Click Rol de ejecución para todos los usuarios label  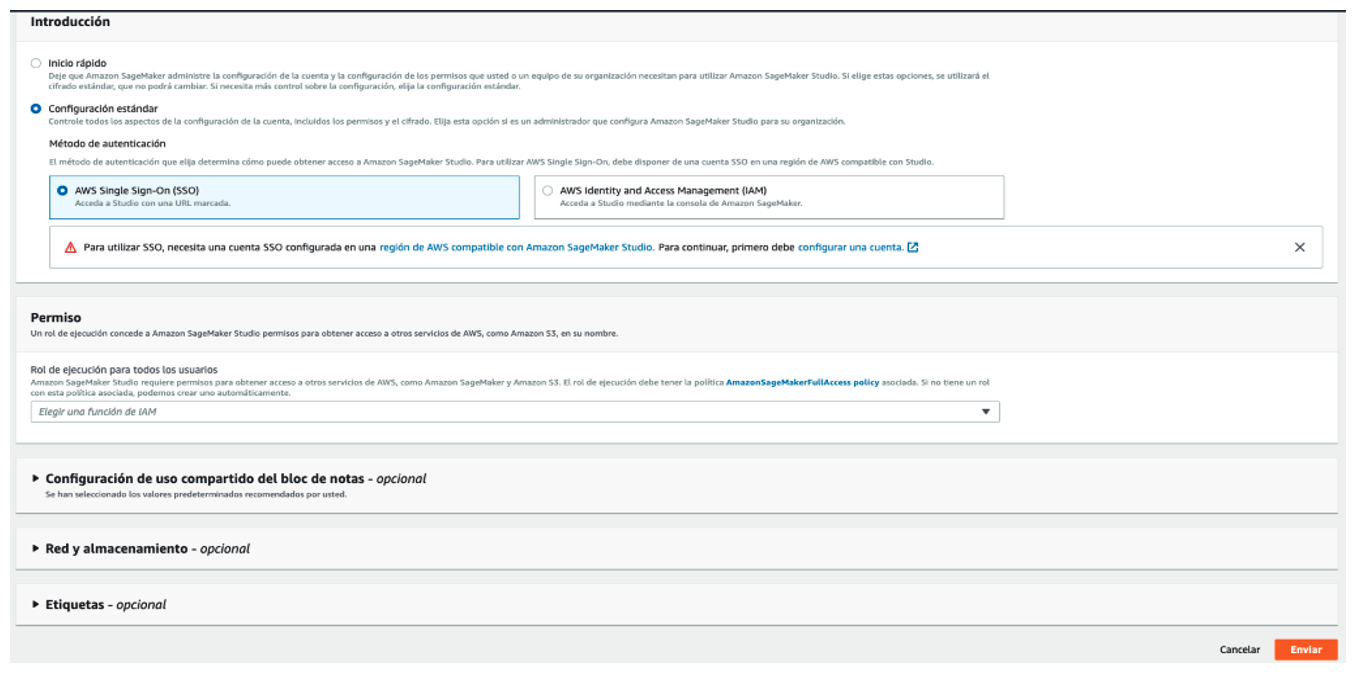(x=124, y=370)
